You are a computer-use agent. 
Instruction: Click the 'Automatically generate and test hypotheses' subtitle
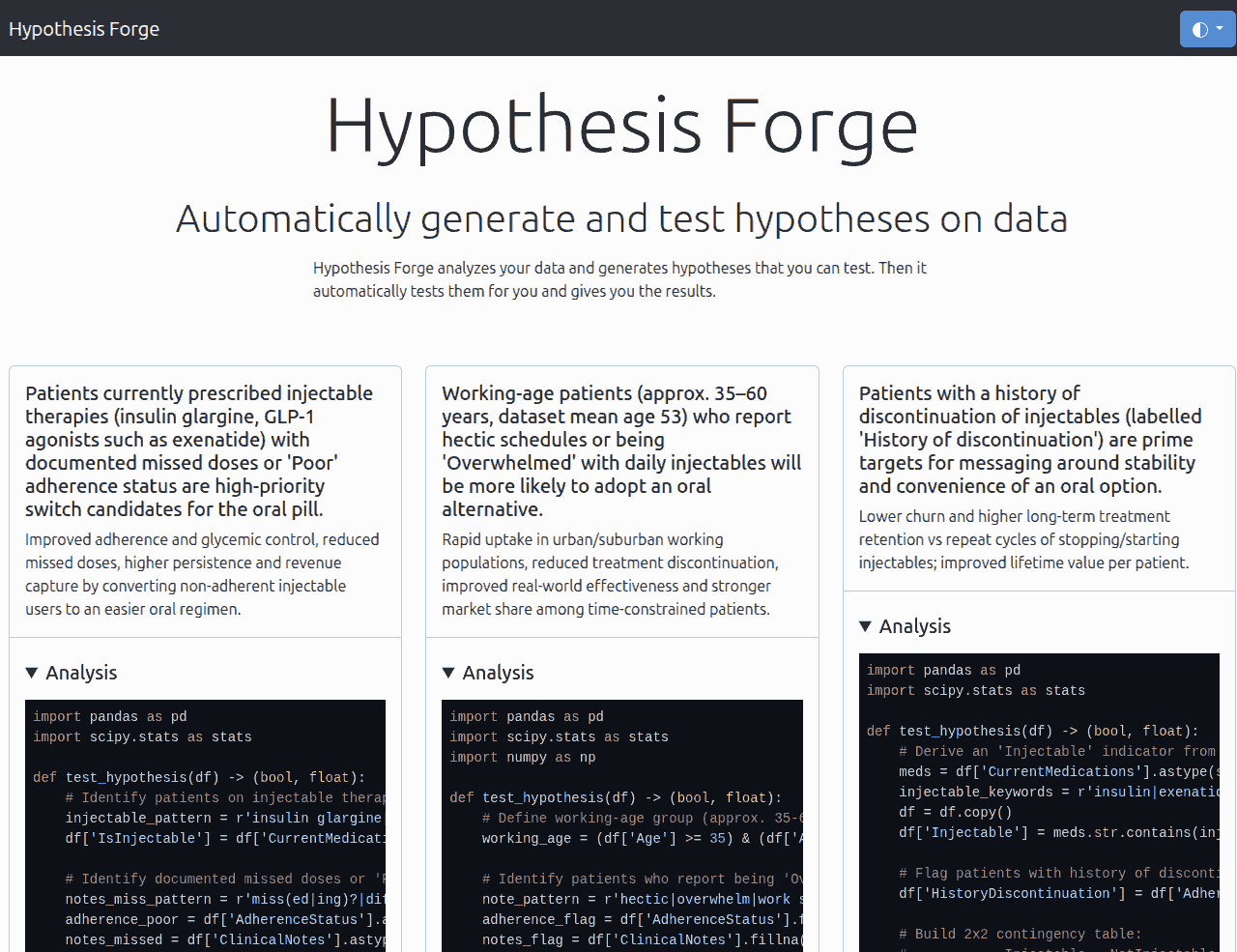(621, 219)
